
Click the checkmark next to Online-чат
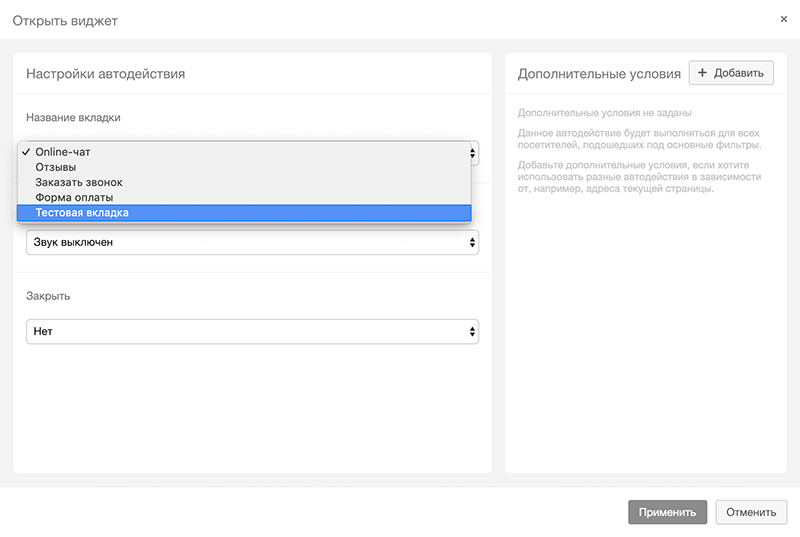point(26,152)
